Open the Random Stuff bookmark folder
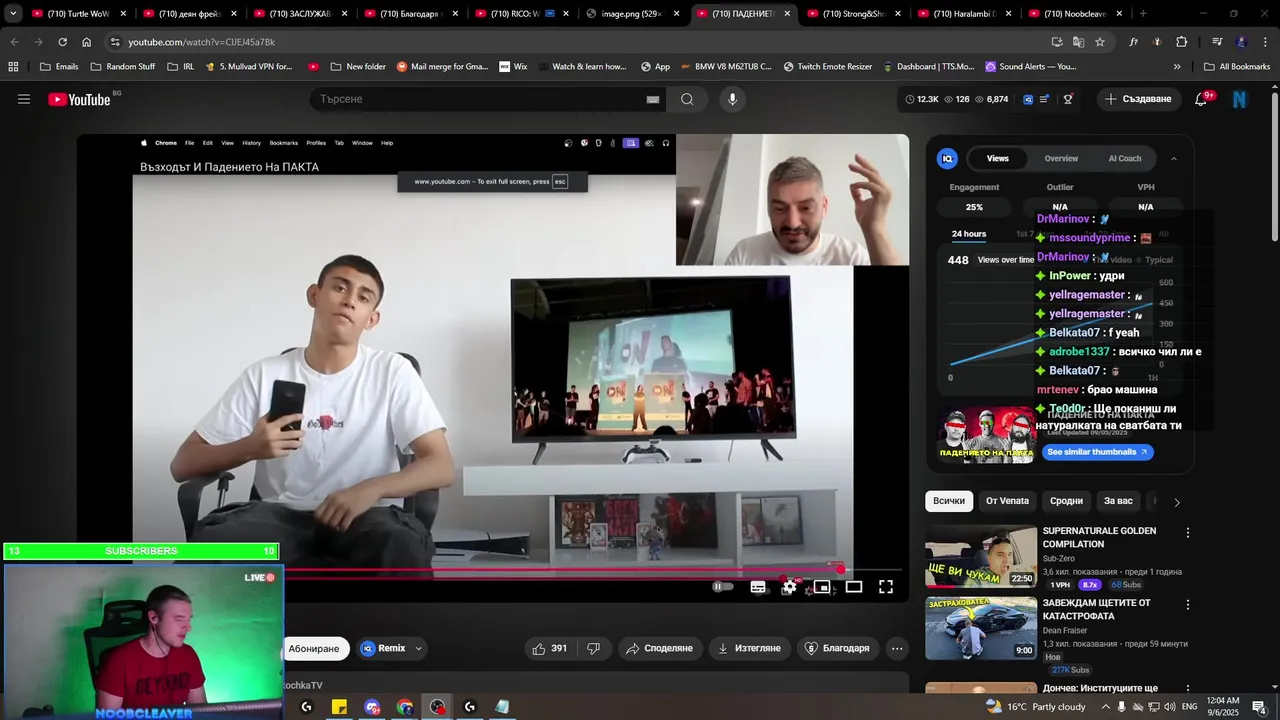Image resolution: width=1280 pixels, height=720 pixels. tap(122, 66)
